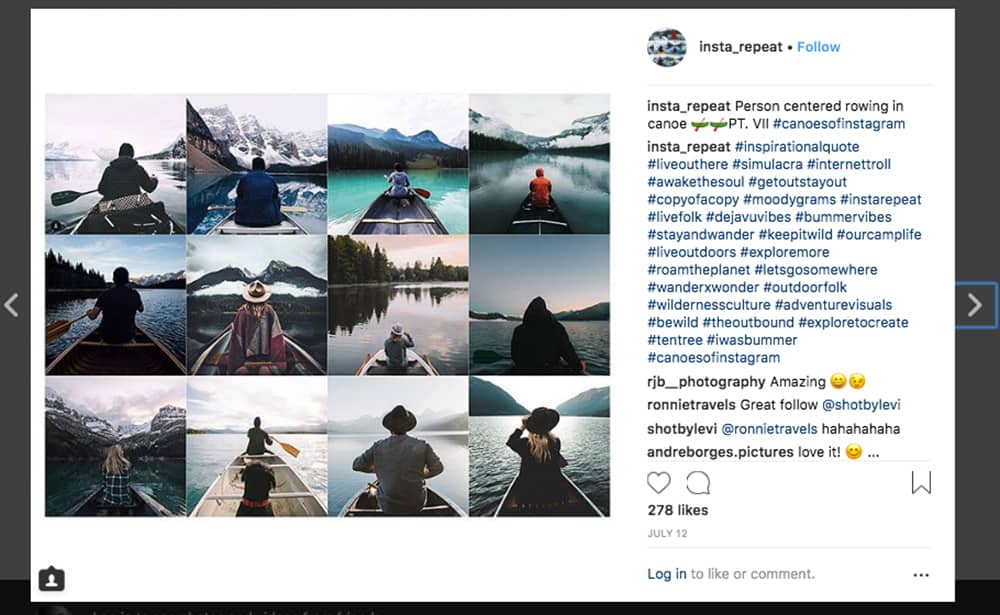Open the three-dots more options menu
1000x615 pixels.
[921, 575]
